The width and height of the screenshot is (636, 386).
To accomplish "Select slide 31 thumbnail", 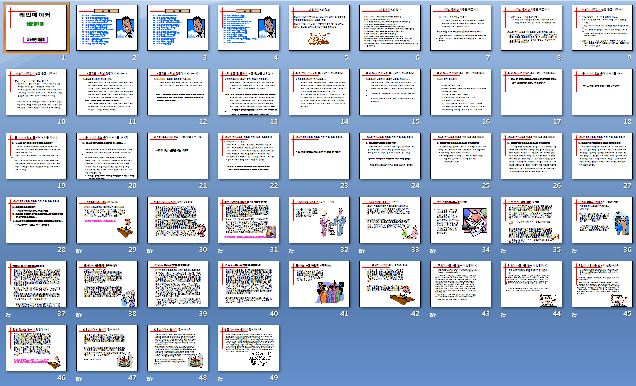I will (248, 220).
